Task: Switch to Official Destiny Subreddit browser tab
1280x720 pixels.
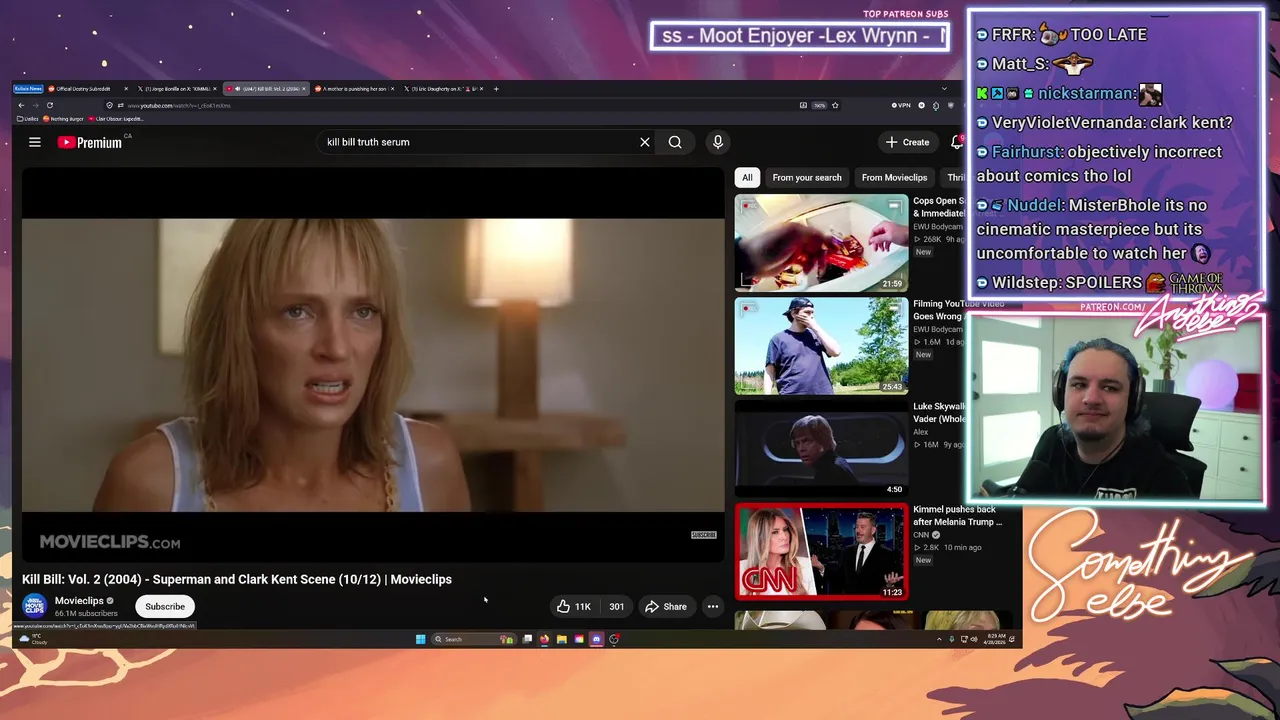Action: tap(87, 89)
